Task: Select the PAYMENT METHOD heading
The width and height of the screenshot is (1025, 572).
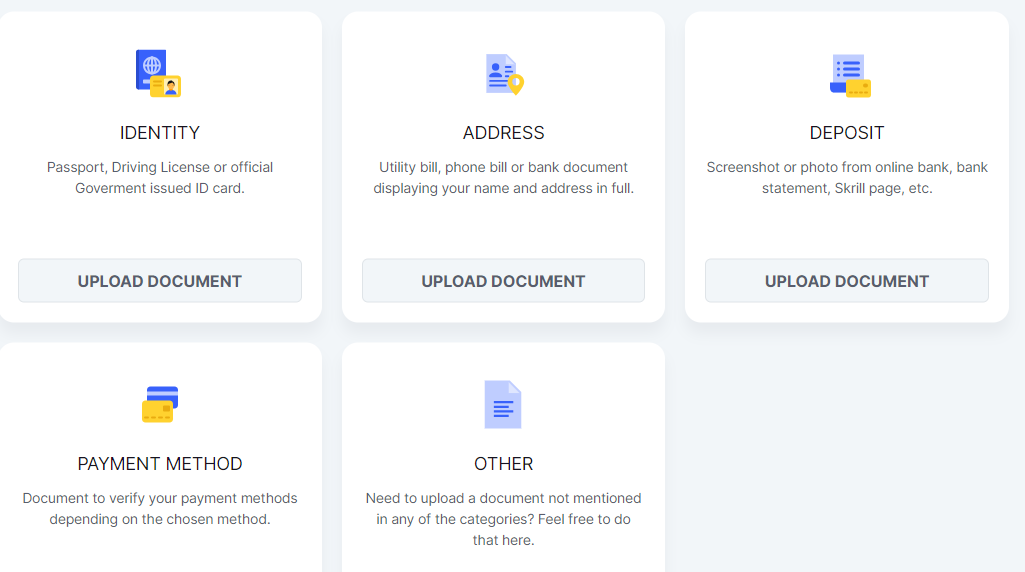Action: click(160, 464)
